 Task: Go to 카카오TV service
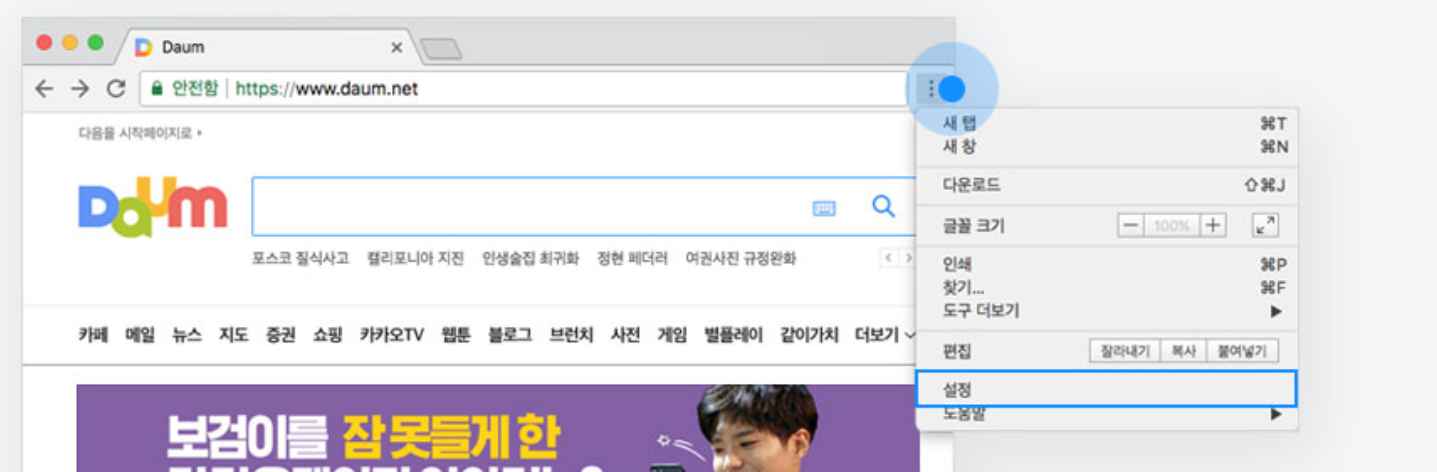coord(392,335)
